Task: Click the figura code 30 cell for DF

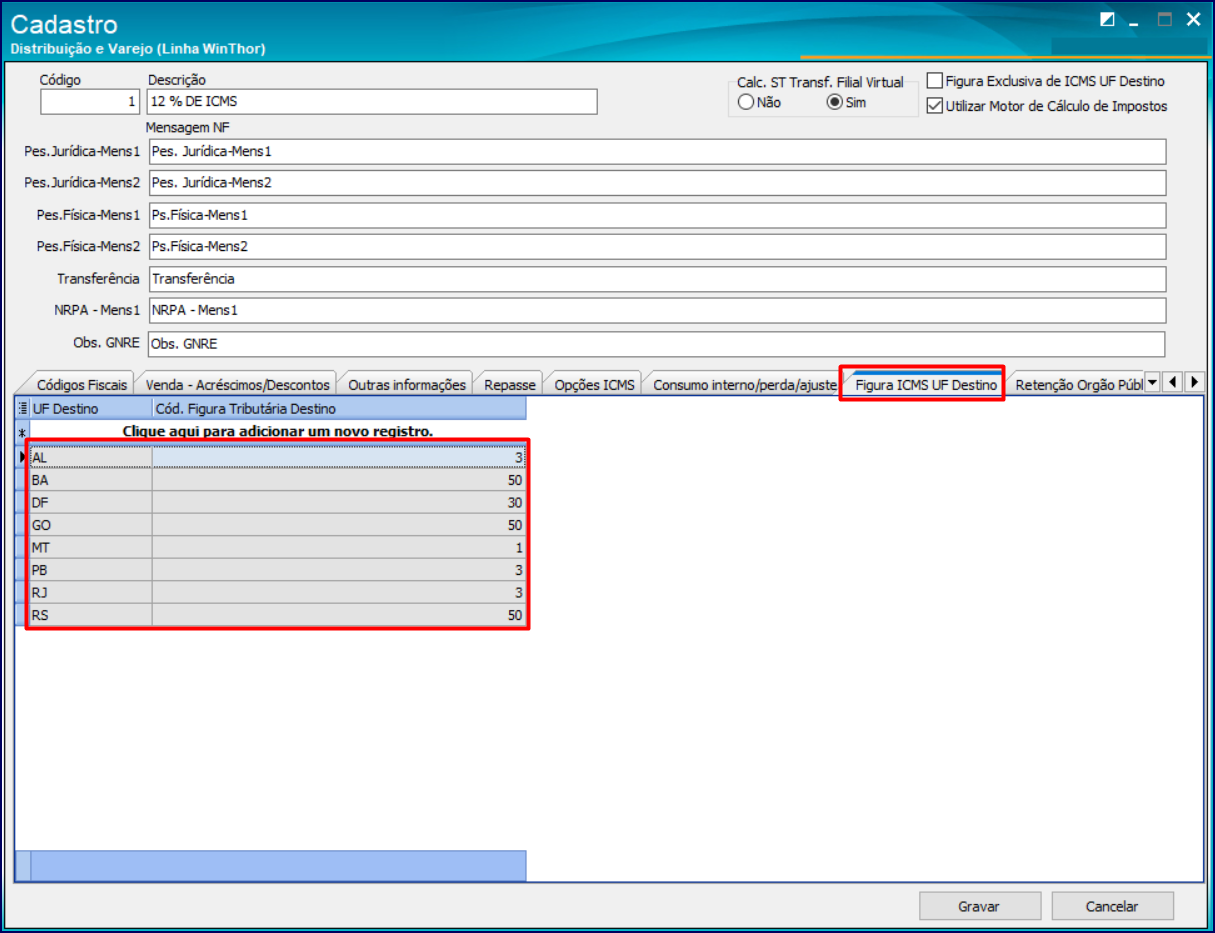Action: pos(339,502)
